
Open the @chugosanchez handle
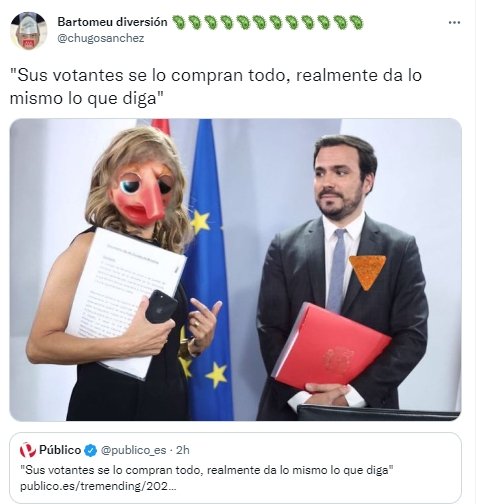coord(101,38)
